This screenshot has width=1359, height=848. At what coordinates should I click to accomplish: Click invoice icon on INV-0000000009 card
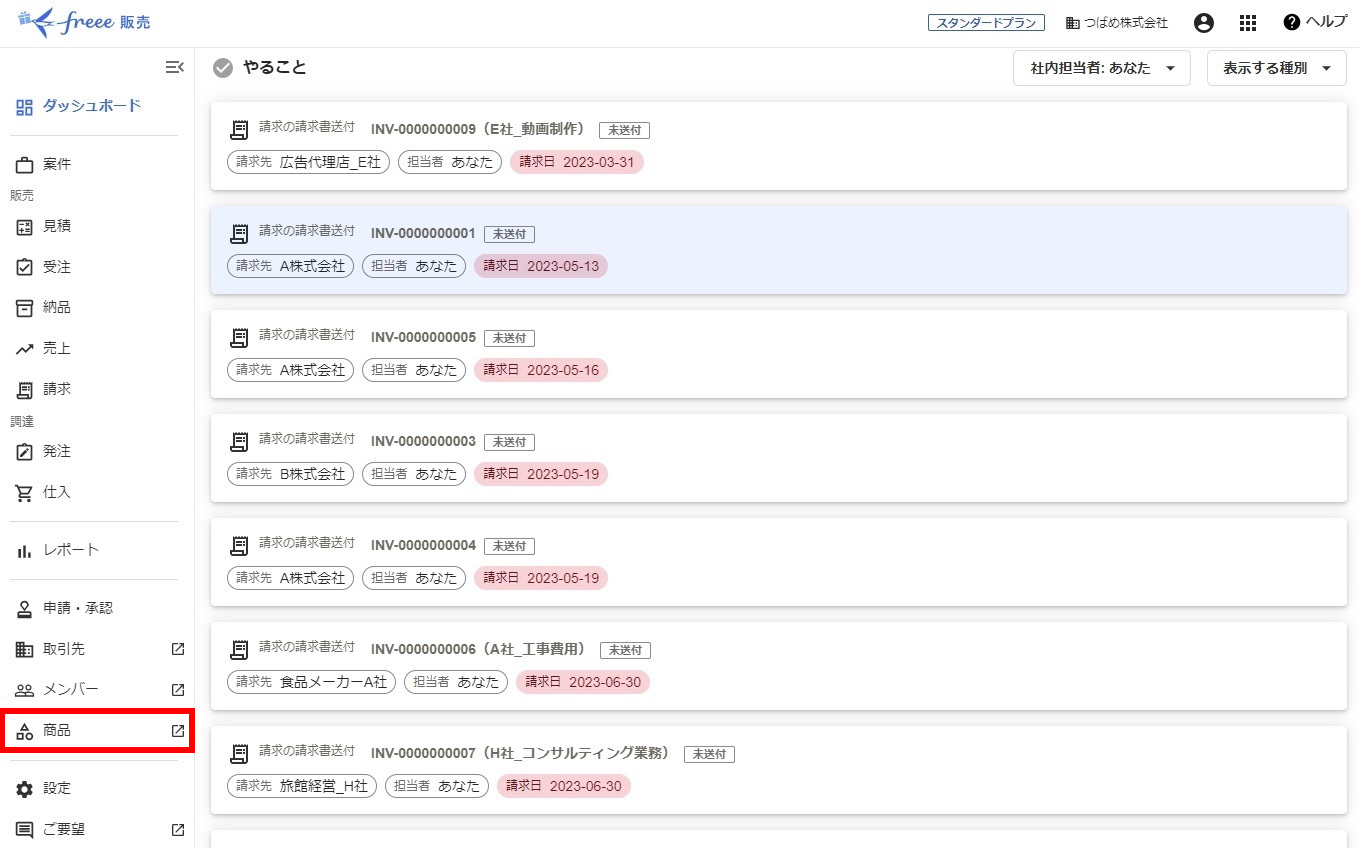click(239, 130)
